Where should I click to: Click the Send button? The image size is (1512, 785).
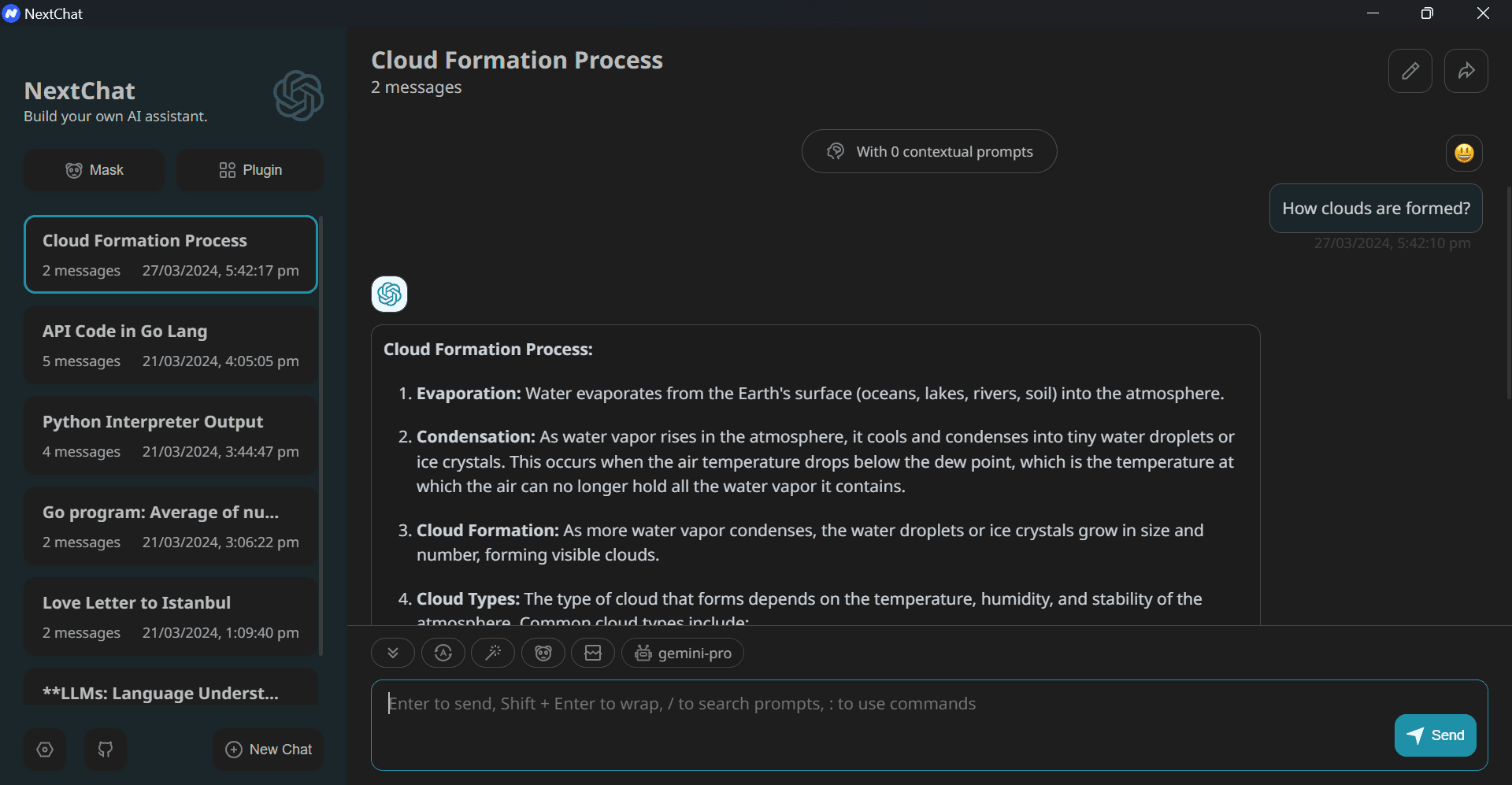coord(1435,735)
